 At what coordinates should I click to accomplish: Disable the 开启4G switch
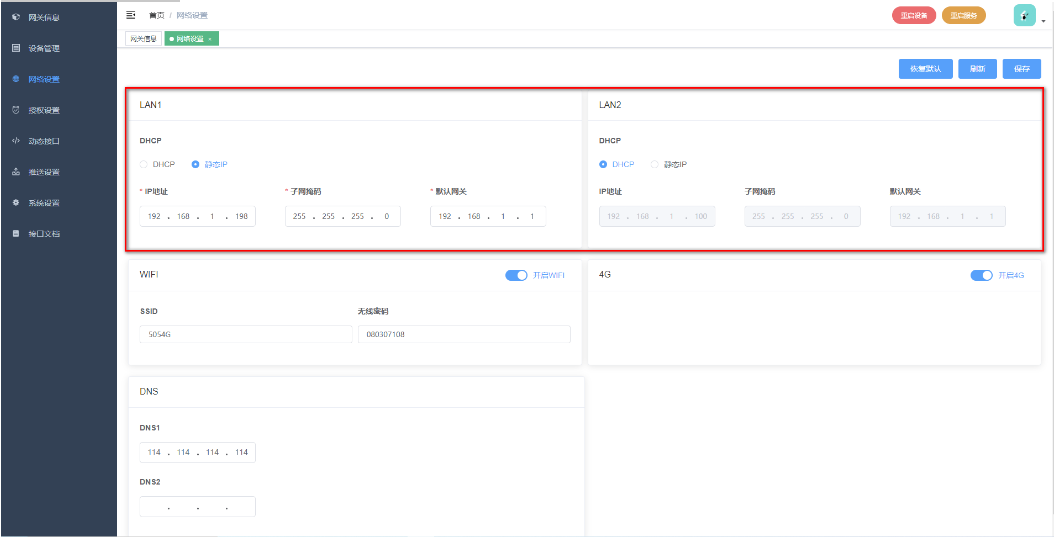(x=981, y=275)
